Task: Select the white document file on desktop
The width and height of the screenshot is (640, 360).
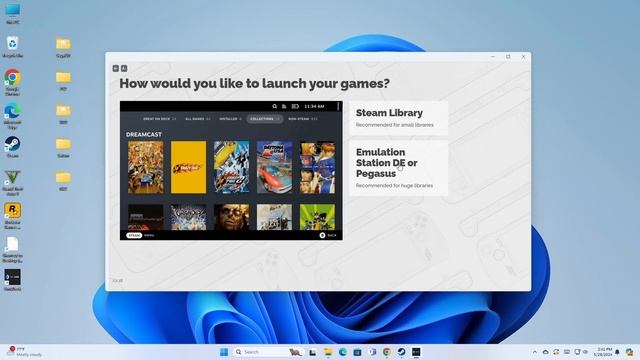Action: [x=13, y=249]
